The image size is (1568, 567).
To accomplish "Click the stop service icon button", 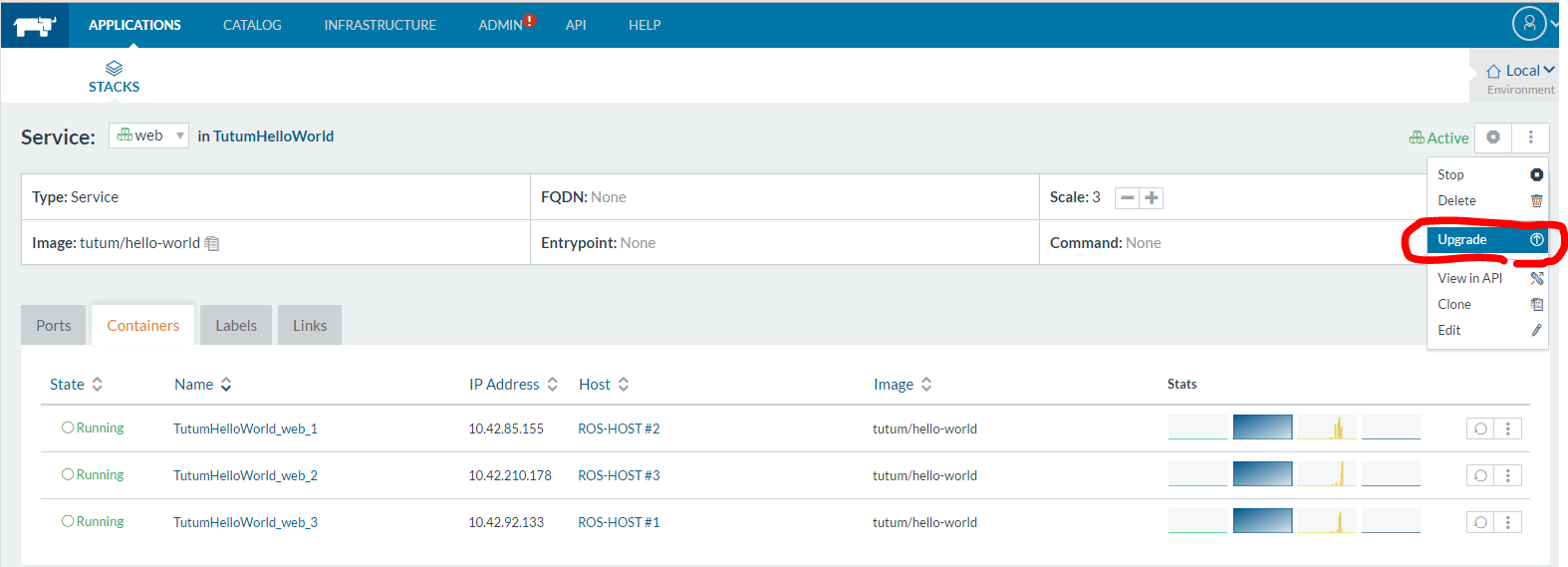I will point(1492,138).
